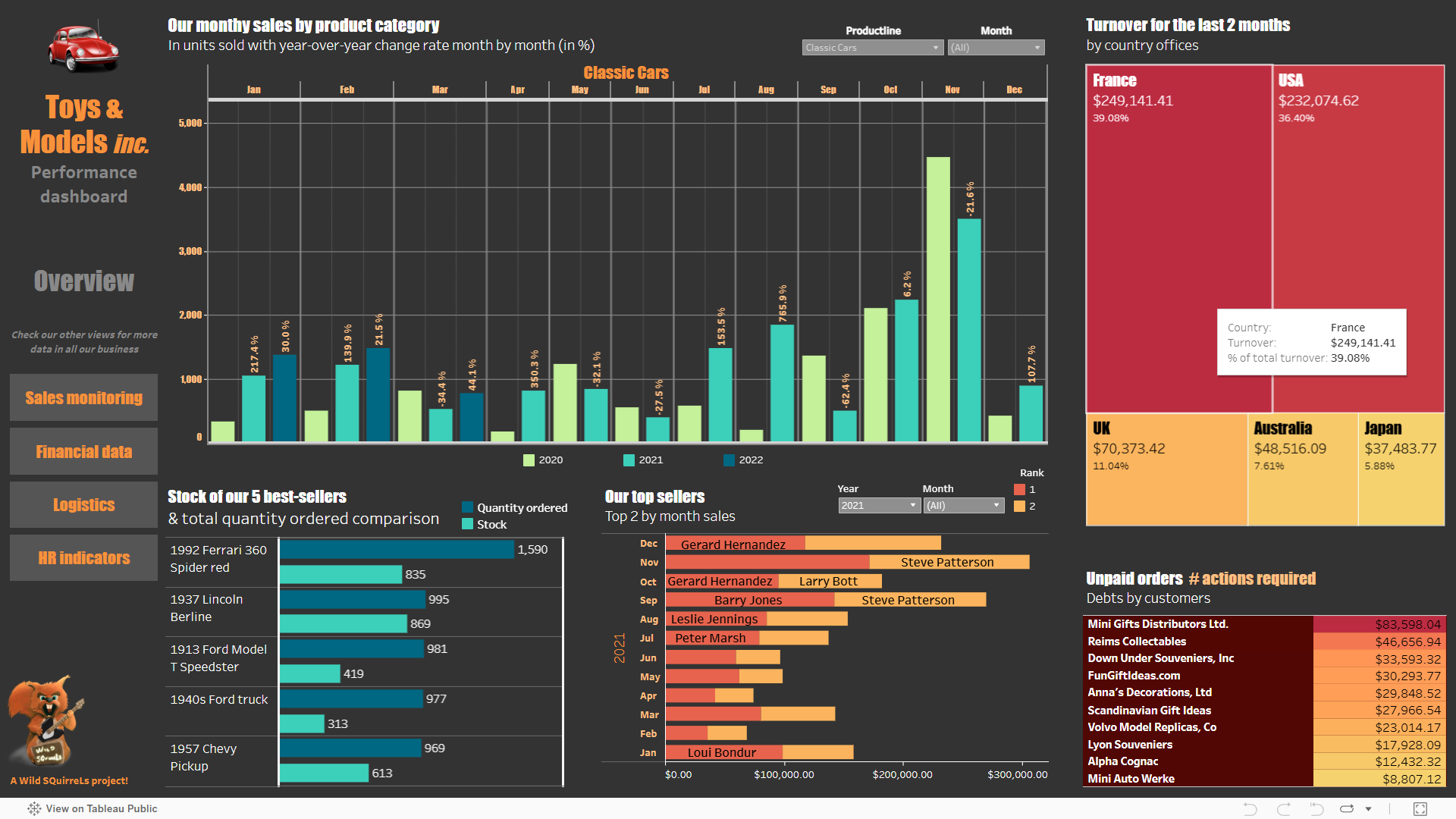Toggle the 2020 legend entry
This screenshot has width=1456, height=819.
coord(543,460)
